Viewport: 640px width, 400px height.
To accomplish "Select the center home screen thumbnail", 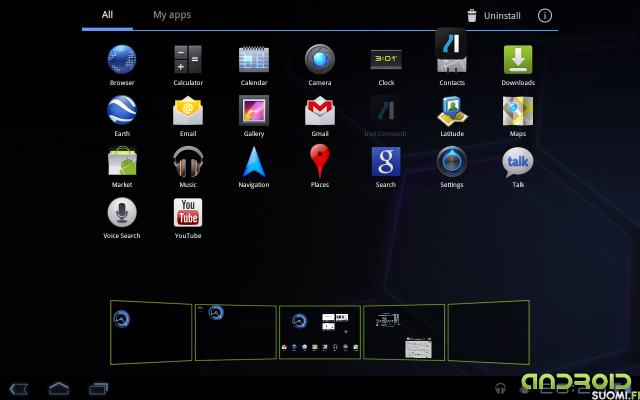I will [x=320, y=332].
